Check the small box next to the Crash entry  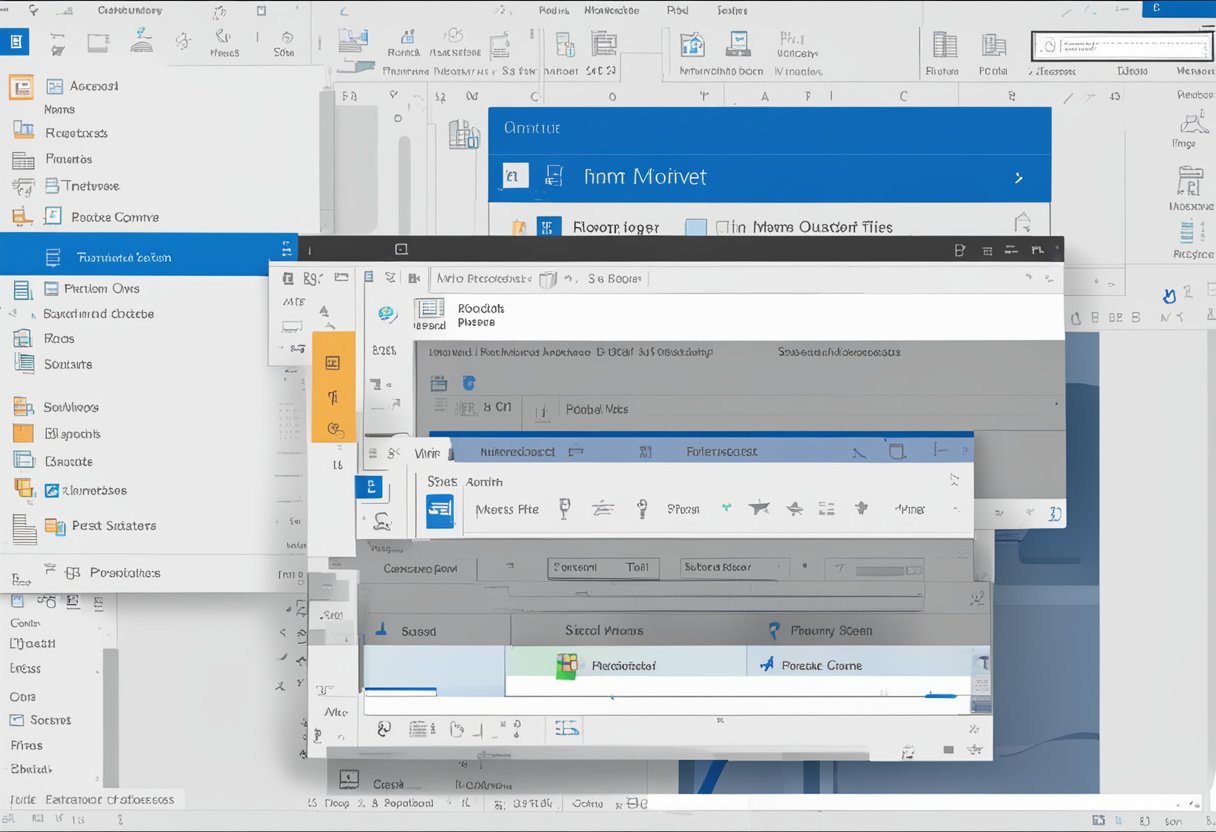[349, 777]
